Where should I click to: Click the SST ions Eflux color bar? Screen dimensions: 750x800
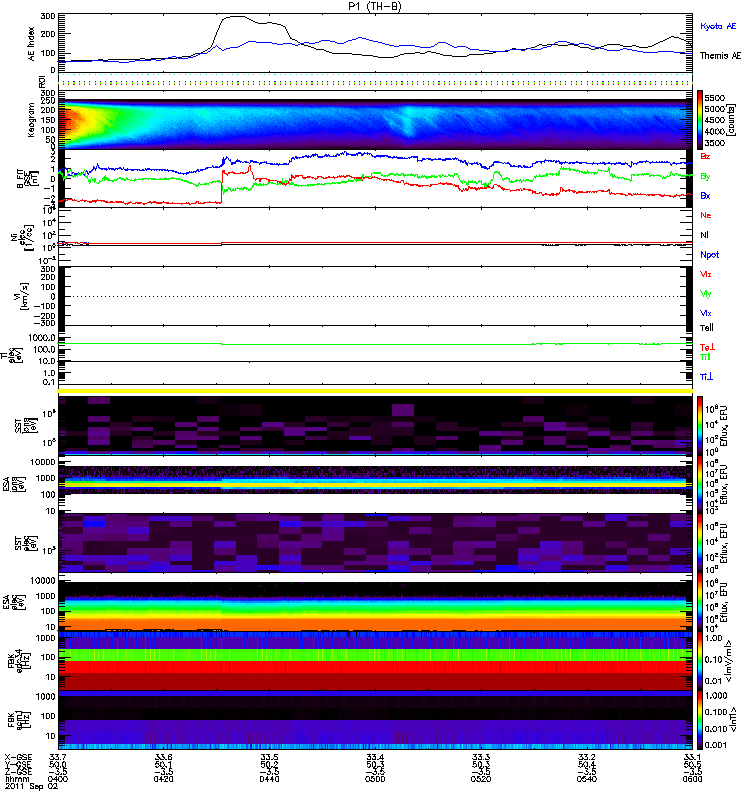click(700, 425)
